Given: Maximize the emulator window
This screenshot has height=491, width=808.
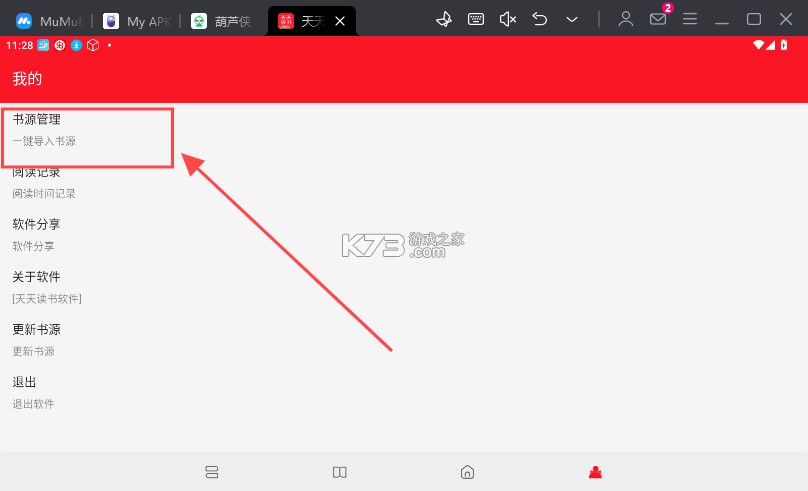Looking at the screenshot, I should (x=754, y=20).
